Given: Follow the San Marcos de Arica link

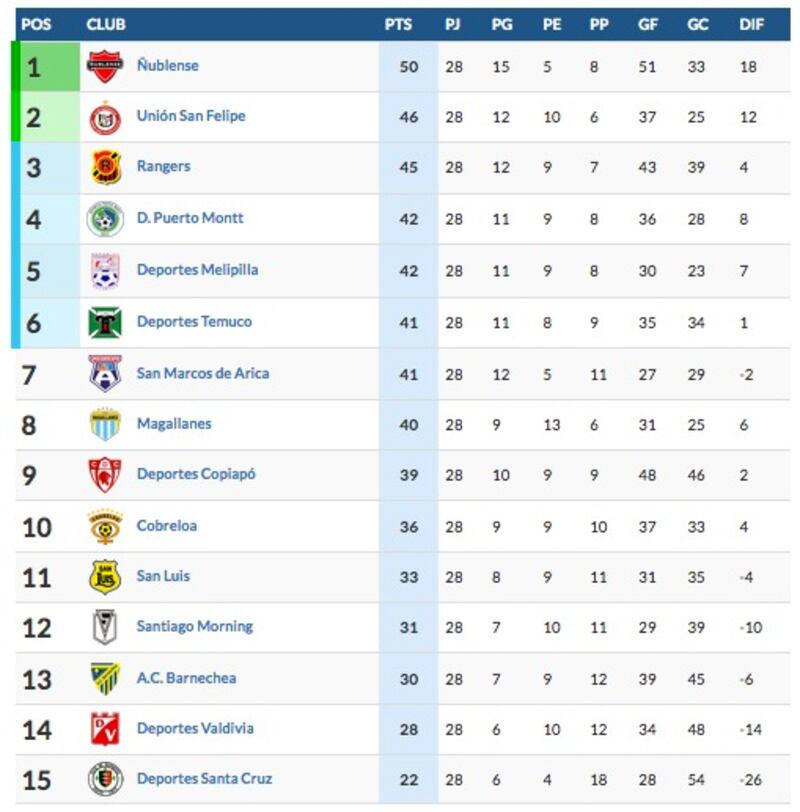Looking at the screenshot, I should coord(202,373).
